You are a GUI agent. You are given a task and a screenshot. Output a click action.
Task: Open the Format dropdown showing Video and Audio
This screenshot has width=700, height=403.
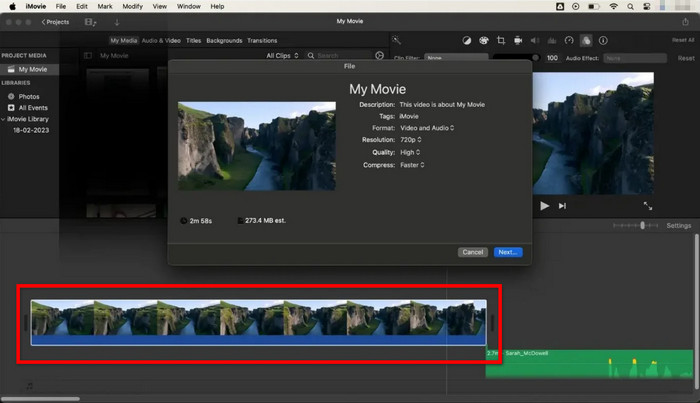point(427,127)
